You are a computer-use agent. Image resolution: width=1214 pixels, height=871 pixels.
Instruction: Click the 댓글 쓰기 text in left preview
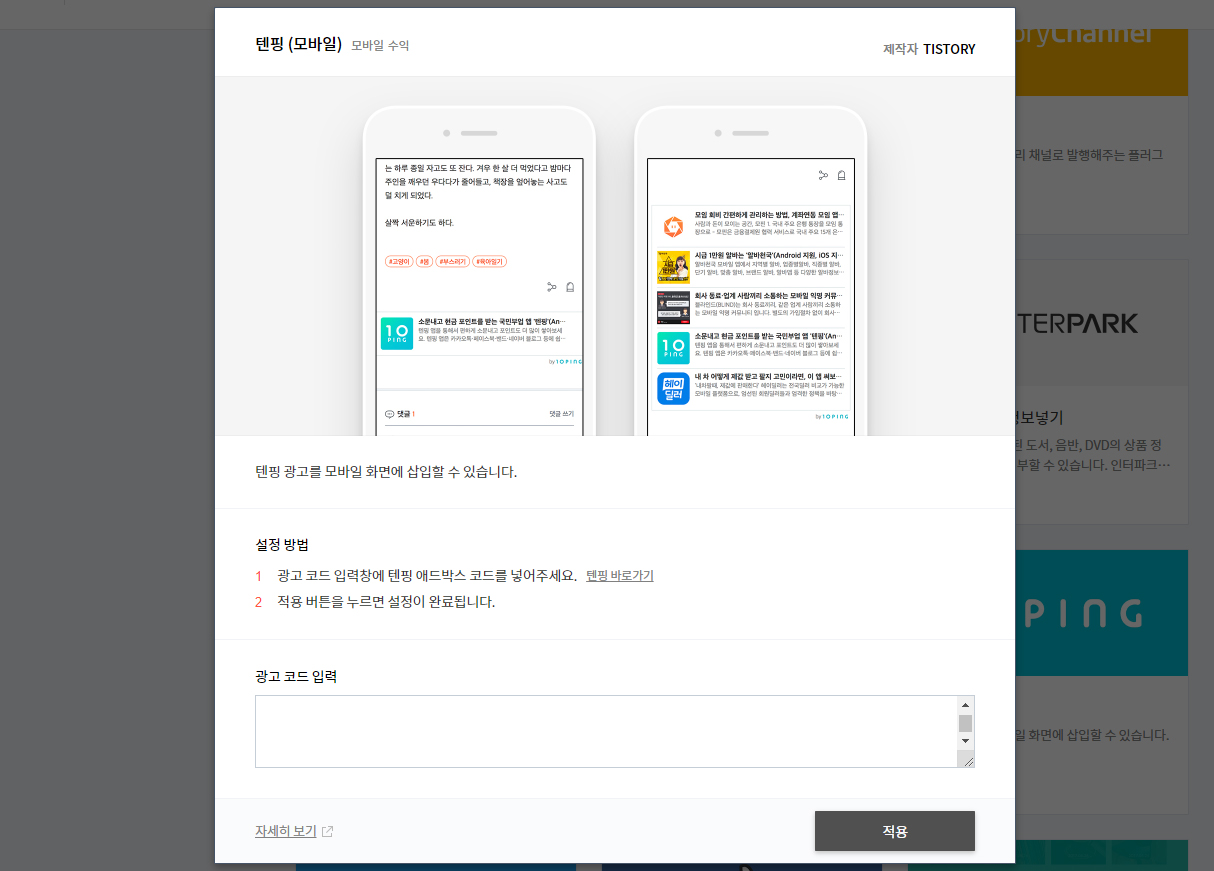[562, 414]
